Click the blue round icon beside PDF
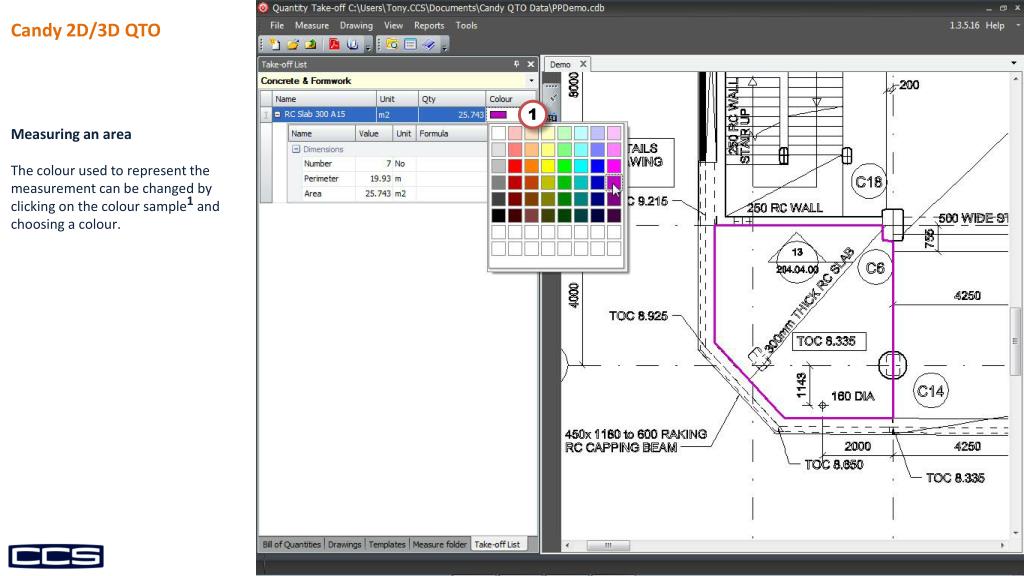This screenshot has height=576, width=1024. point(353,44)
